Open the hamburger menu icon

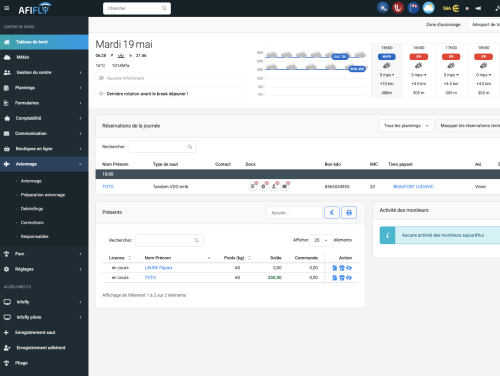7,8
